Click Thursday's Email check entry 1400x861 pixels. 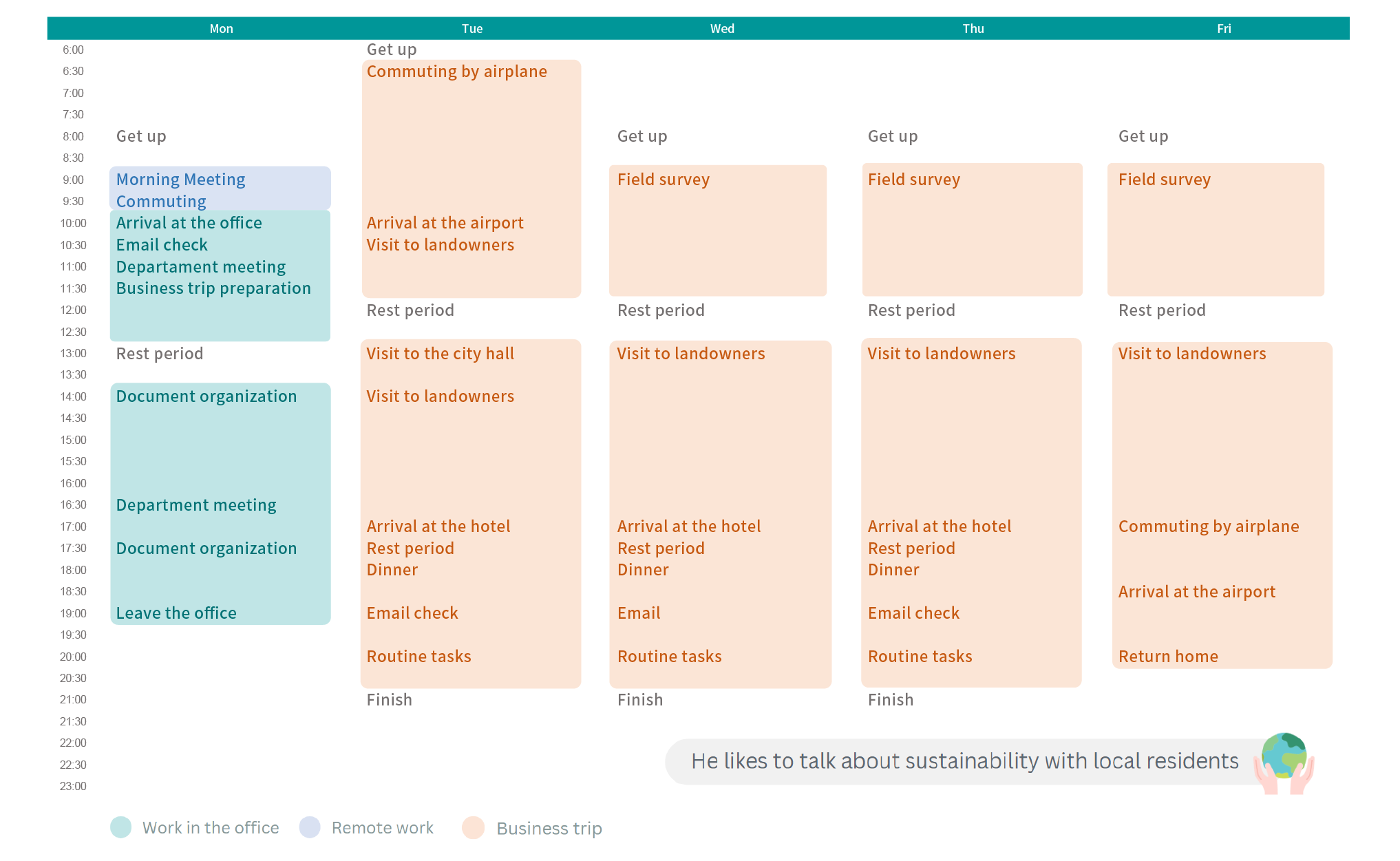(913, 613)
